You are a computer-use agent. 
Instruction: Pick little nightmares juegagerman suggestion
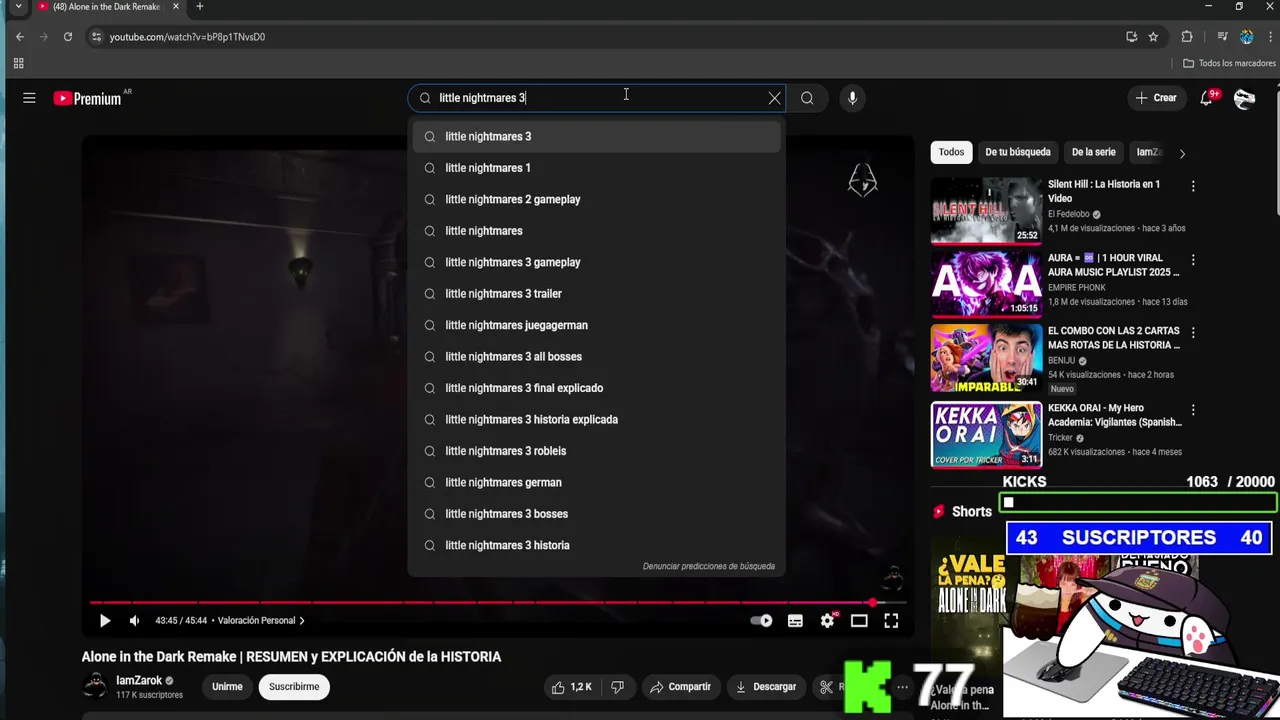pyautogui.click(x=596, y=325)
